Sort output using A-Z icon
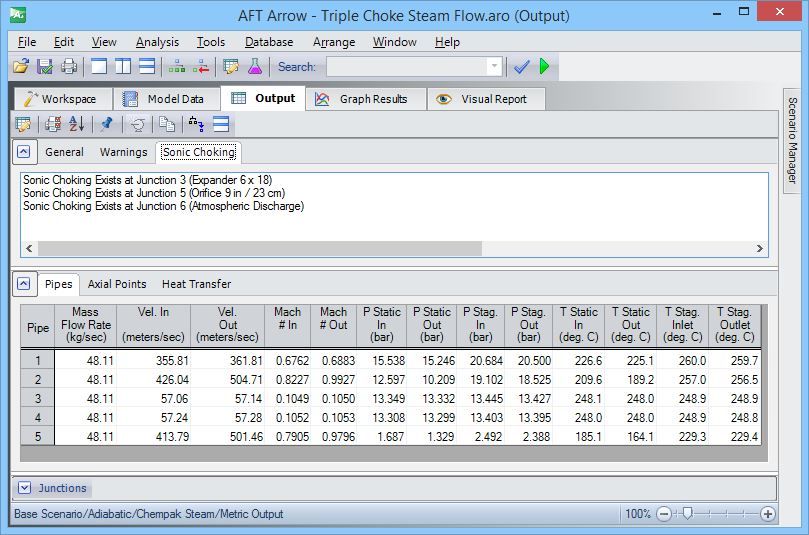Screen dimensions: 809x535 coord(76,124)
